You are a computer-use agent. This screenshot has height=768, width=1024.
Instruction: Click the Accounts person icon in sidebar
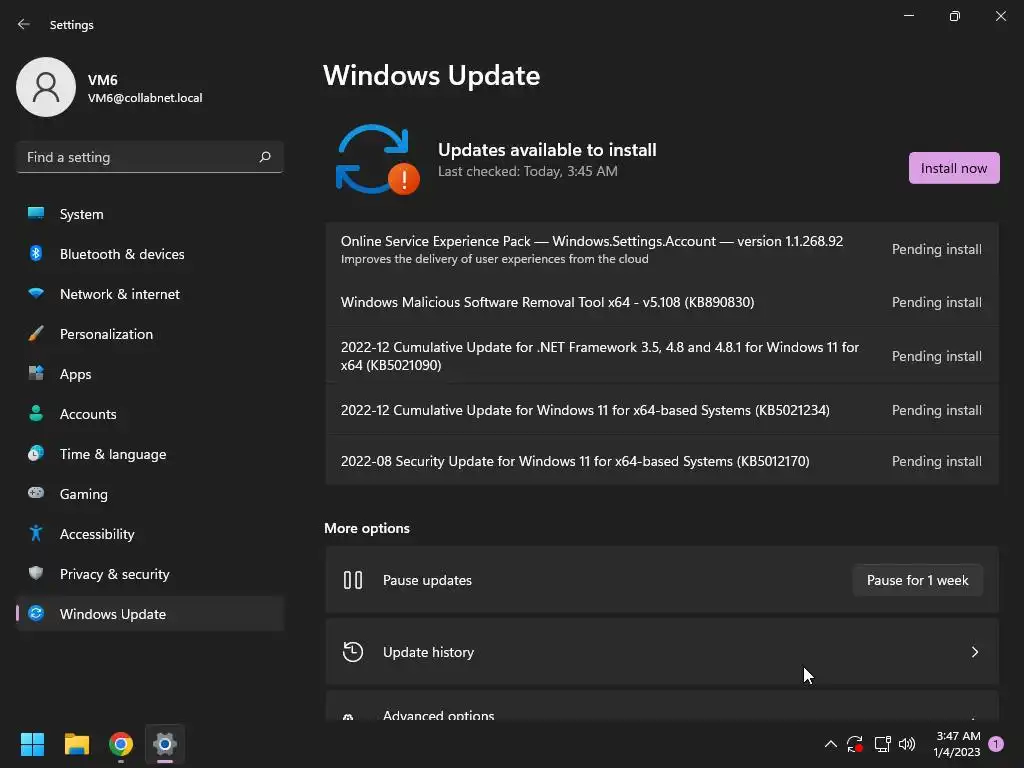click(36, 413)
